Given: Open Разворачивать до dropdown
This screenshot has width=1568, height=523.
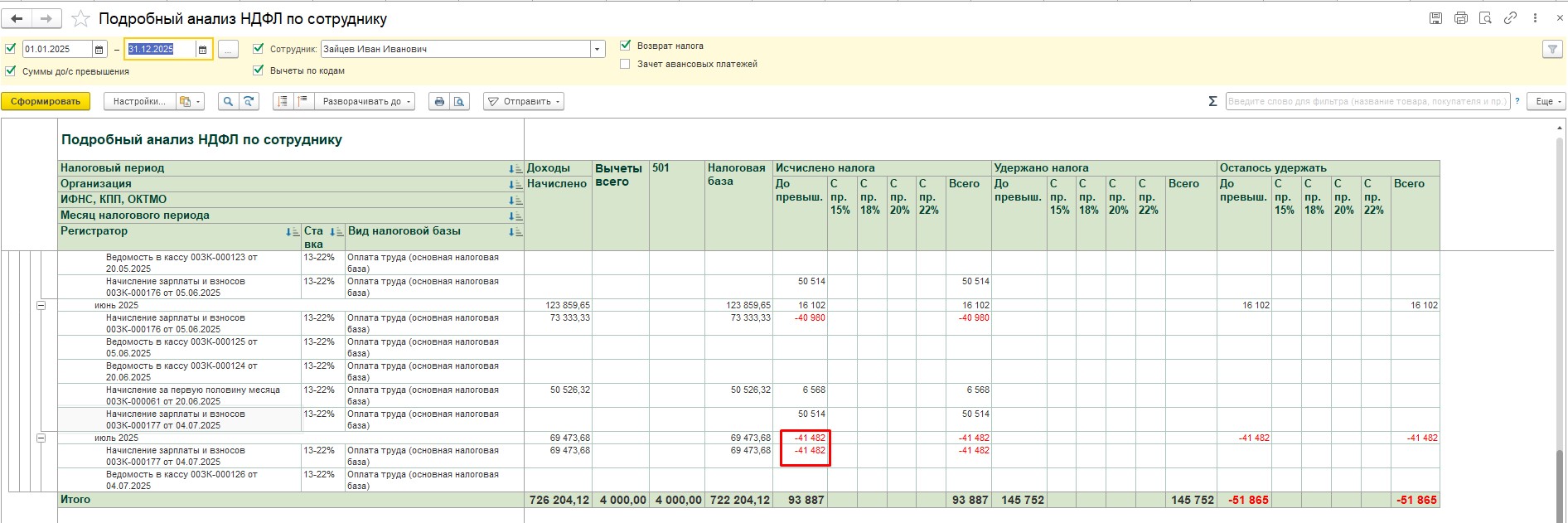Looking at the screenshot, I should click(x=365, y=101).
